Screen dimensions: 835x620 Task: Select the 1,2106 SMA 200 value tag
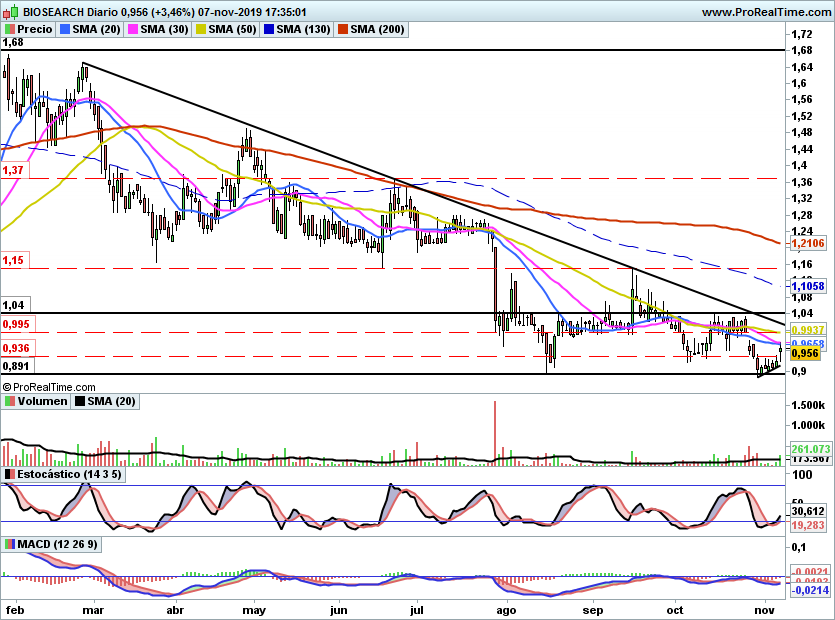[x=808, y=243]
